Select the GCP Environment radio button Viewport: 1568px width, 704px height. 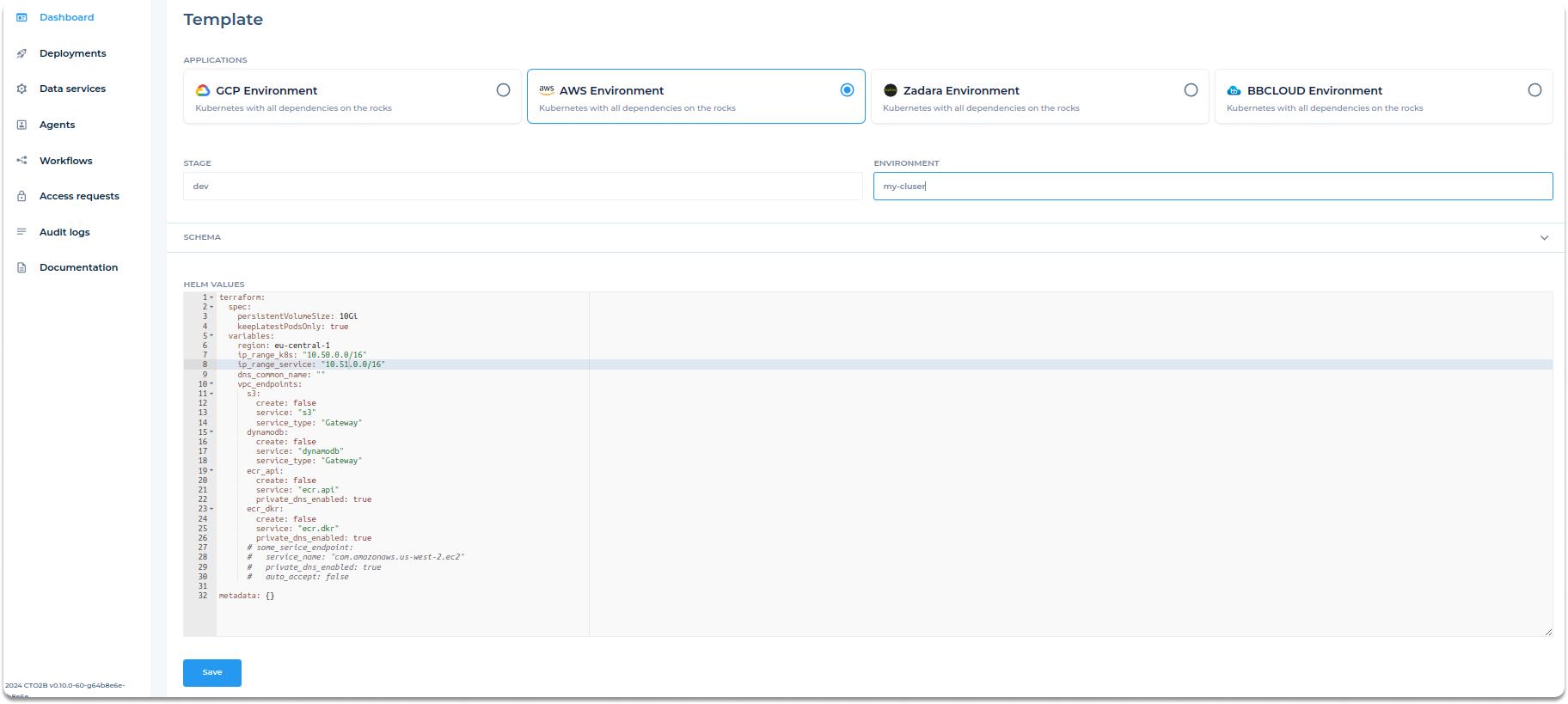504,90
